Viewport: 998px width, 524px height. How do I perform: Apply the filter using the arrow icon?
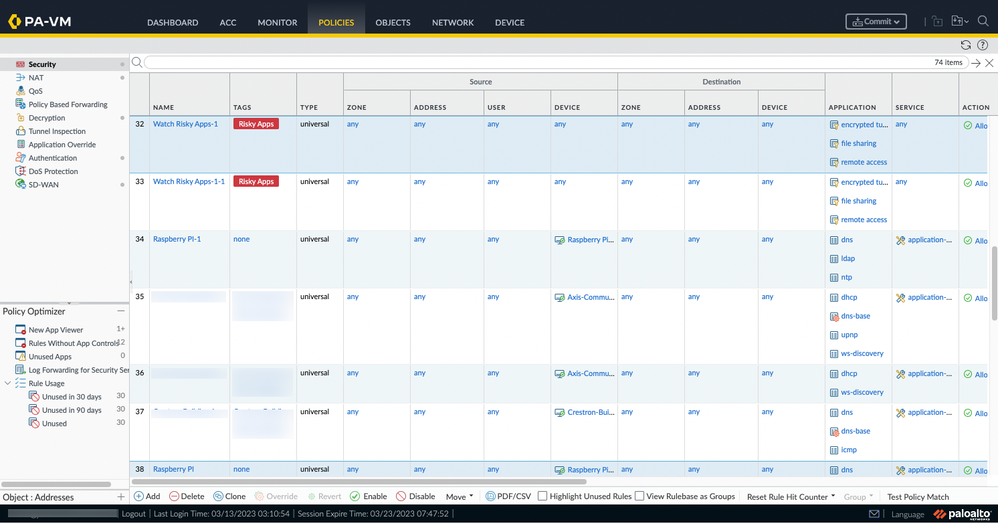pyautogui.click(x=975, y=63)
